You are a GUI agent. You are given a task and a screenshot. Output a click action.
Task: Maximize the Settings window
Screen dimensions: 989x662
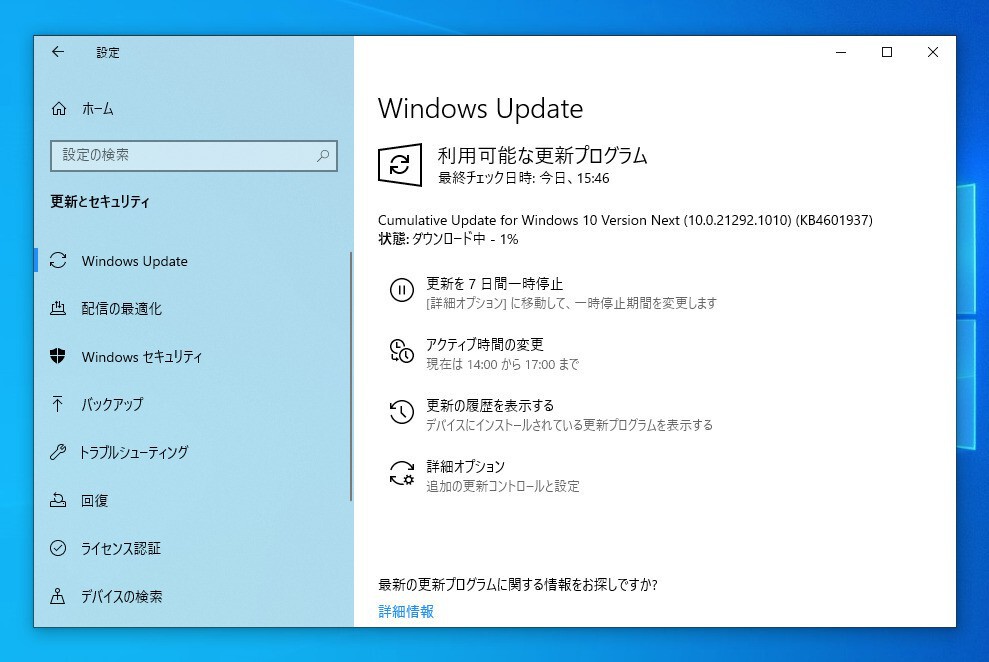point(887,52)
